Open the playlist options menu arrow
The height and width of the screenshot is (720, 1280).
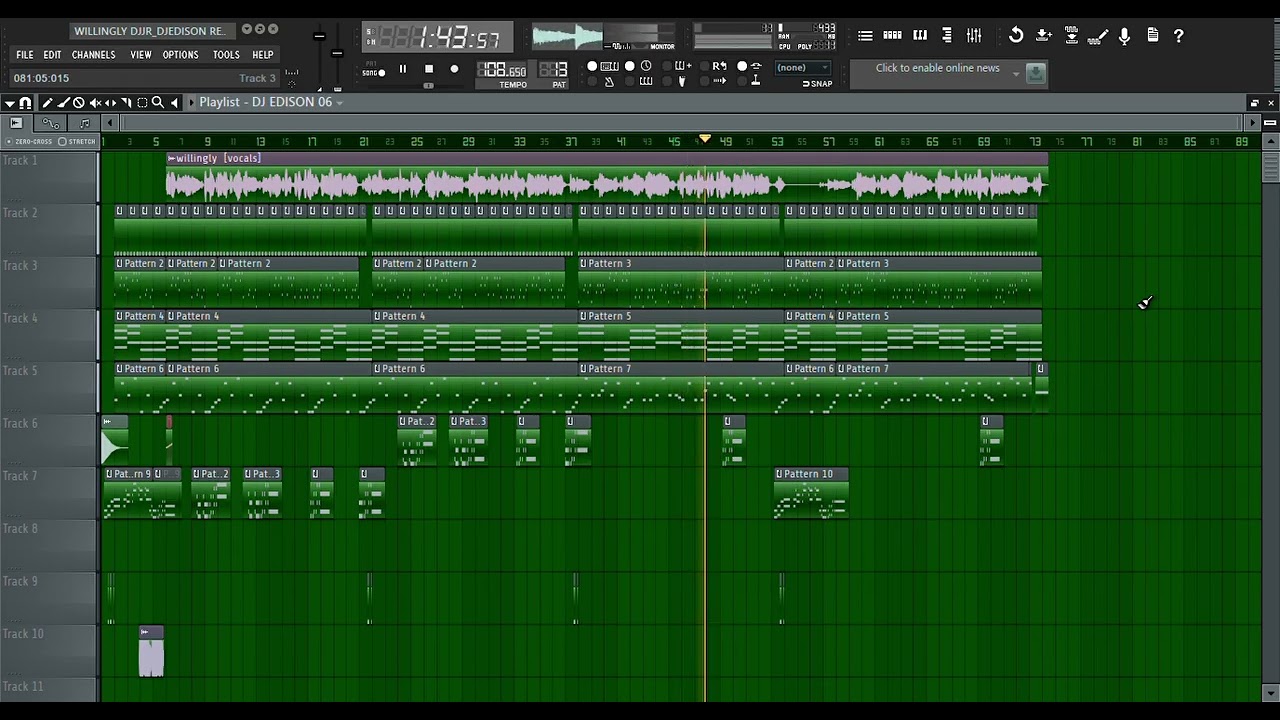(10, 103)
